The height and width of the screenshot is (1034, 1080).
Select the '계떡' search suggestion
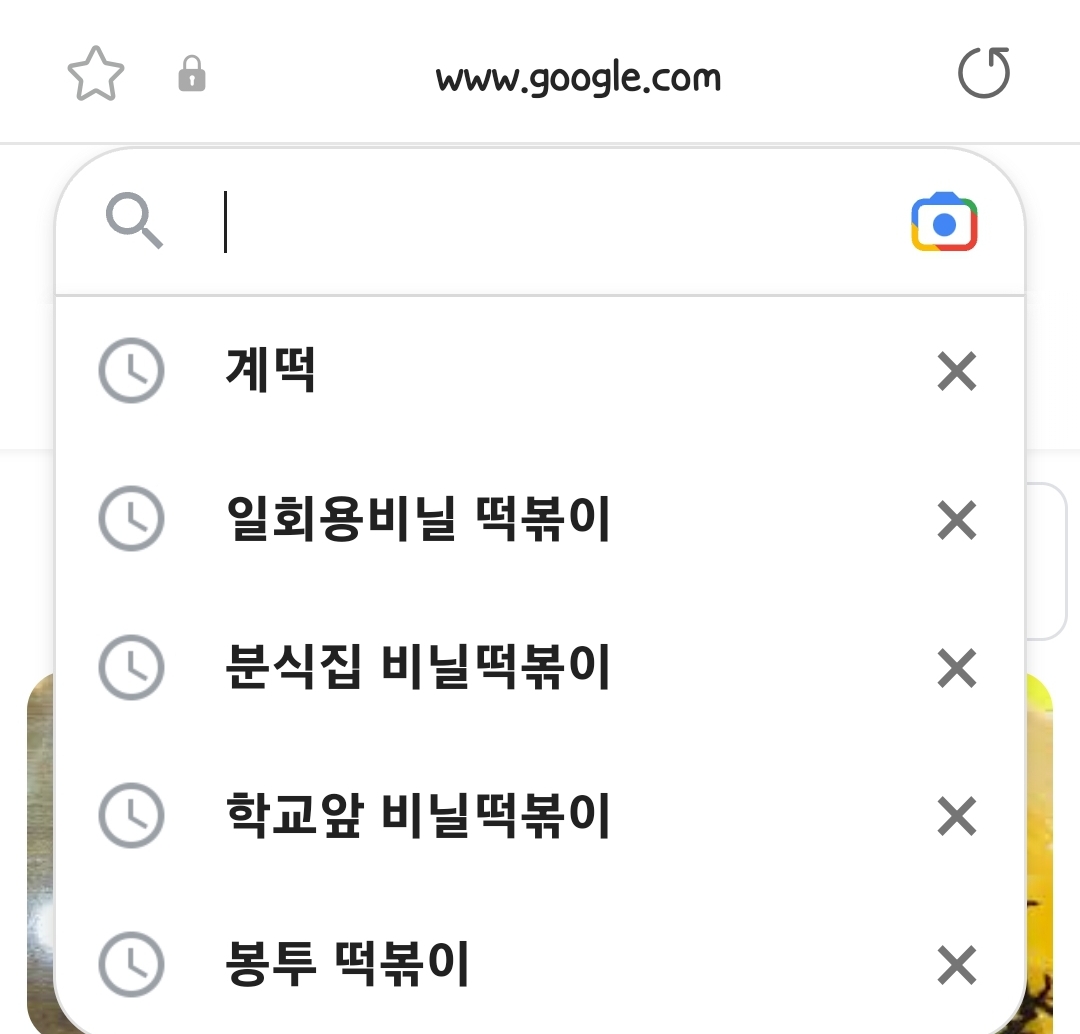(x=272, y=371)
